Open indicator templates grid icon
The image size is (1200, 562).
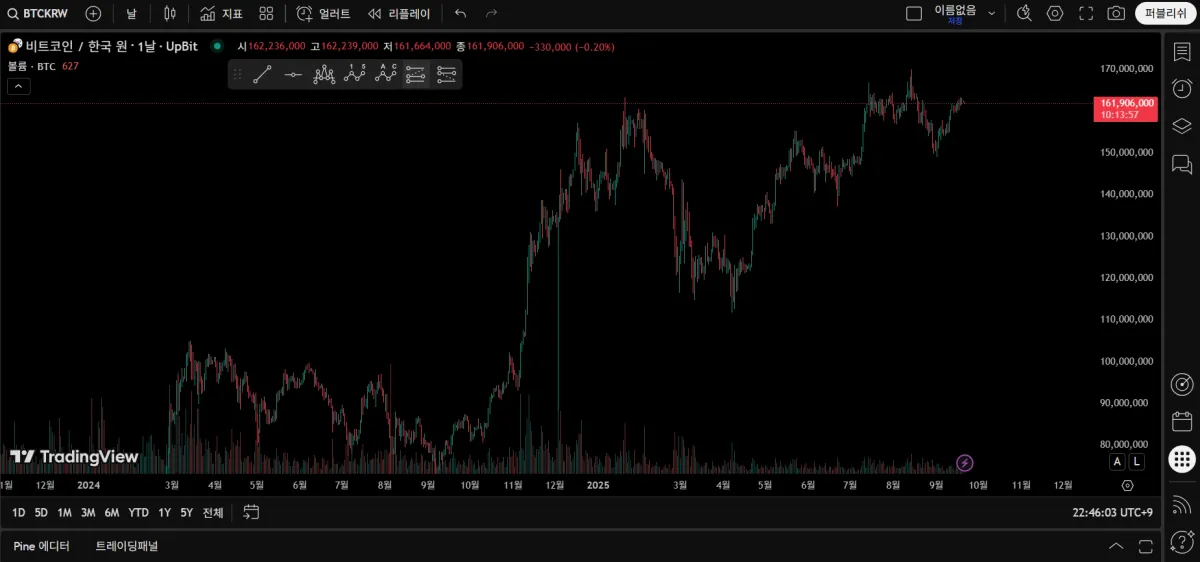click(266, 14)
